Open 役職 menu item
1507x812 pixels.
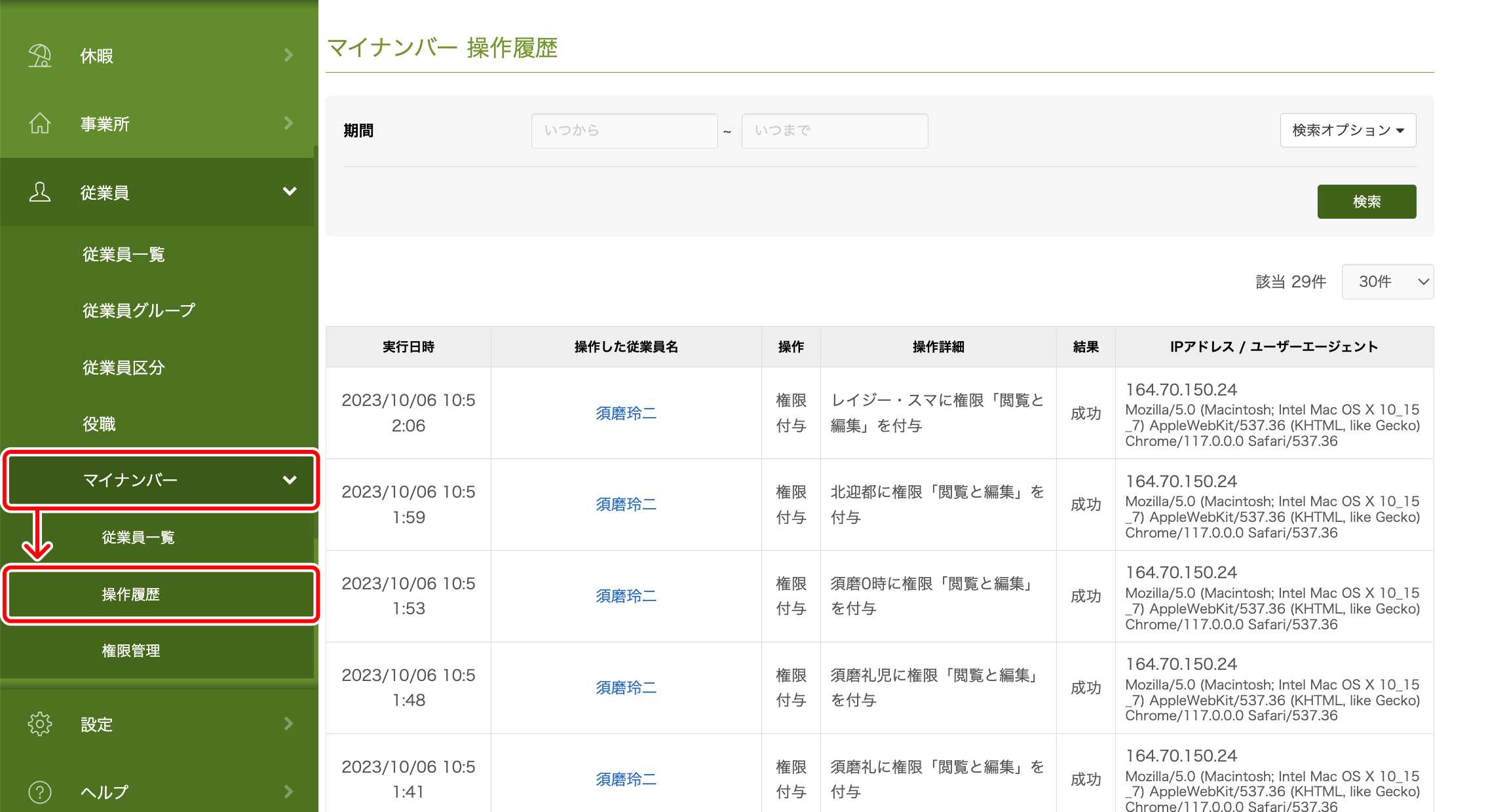pyautogui.click(x=99, y=424)
